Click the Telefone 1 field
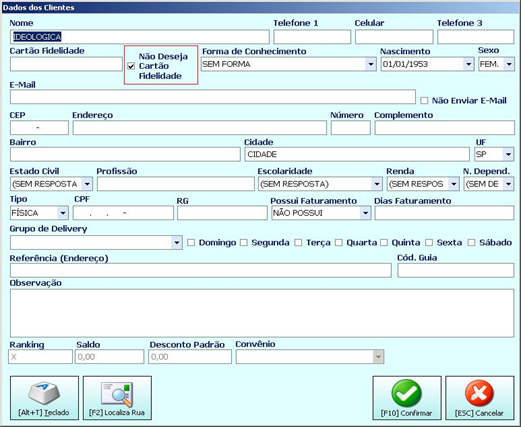 pos(312,37)
